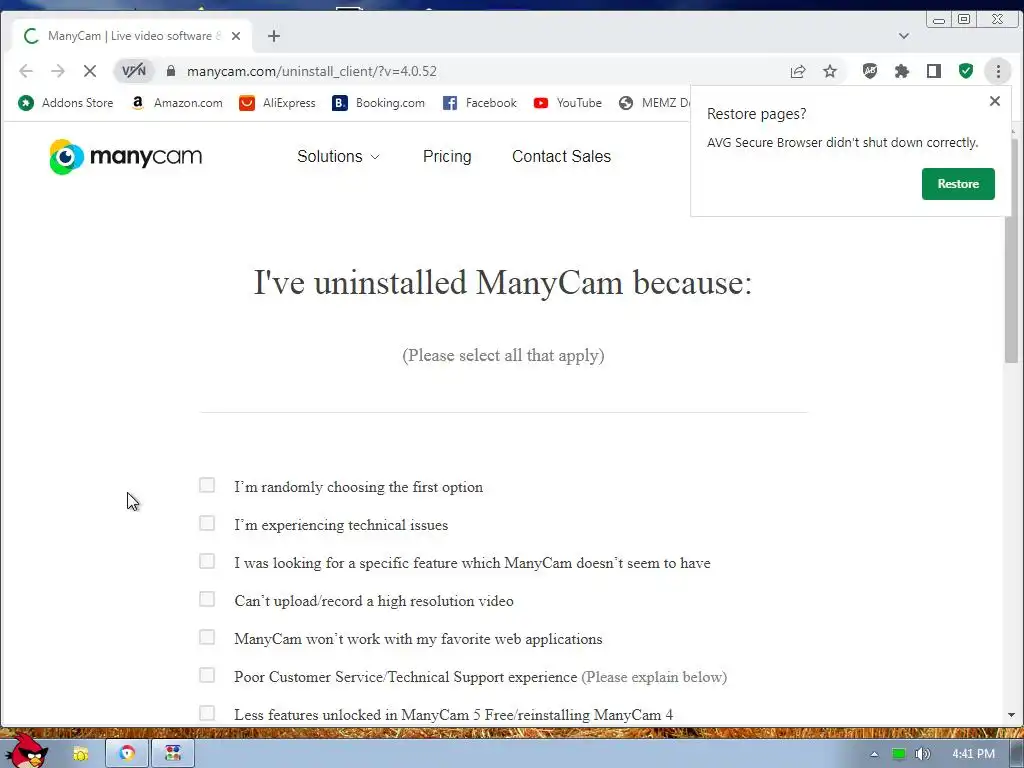1024x768 pixels.
Task: Click the ManyCam logo
Action: click(125, 157)
